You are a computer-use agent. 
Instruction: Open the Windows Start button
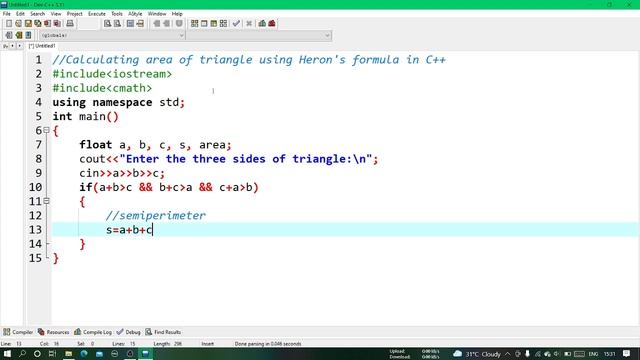click(7, 354)
